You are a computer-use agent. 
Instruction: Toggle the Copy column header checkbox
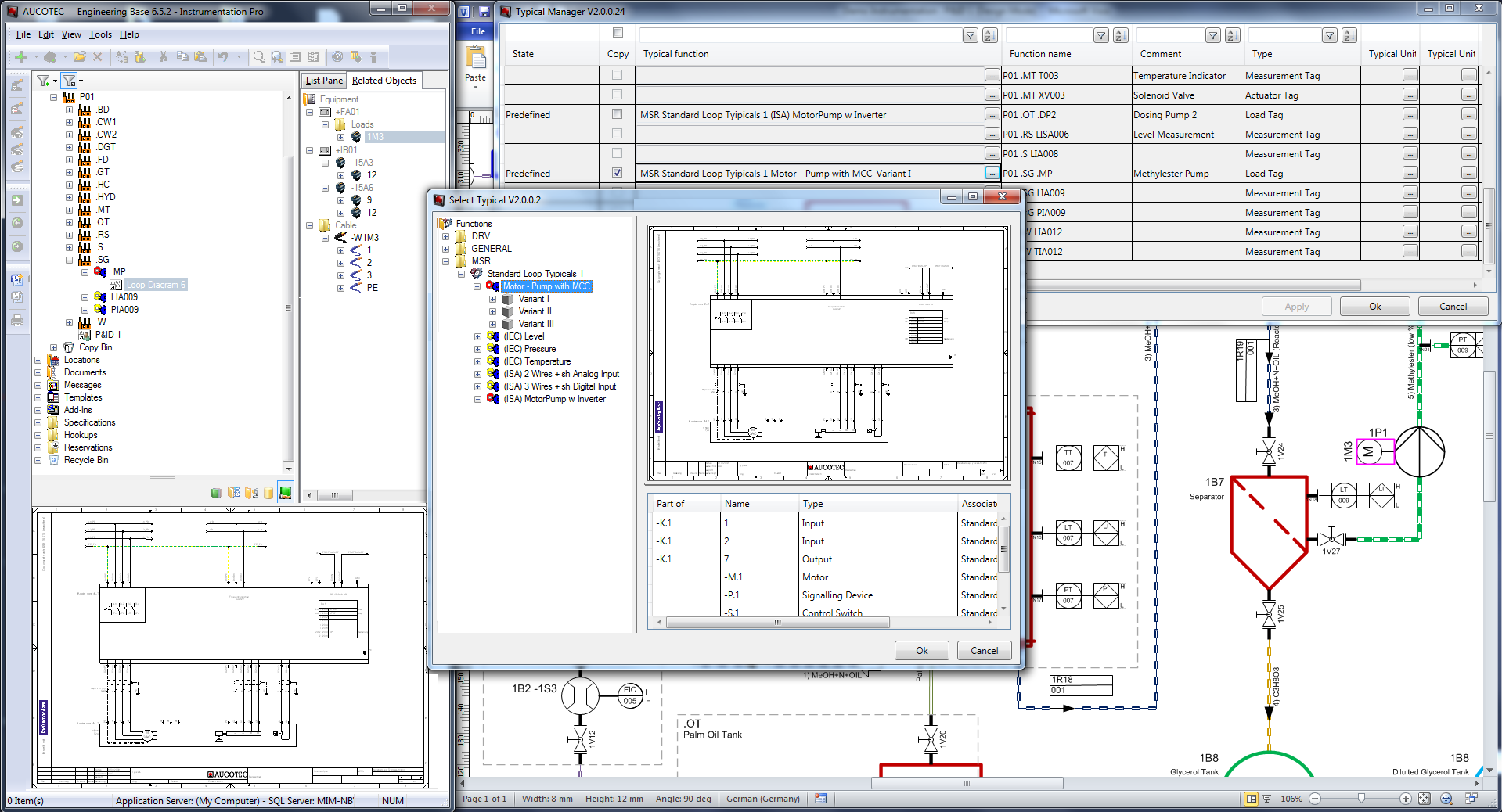[618, 33]
